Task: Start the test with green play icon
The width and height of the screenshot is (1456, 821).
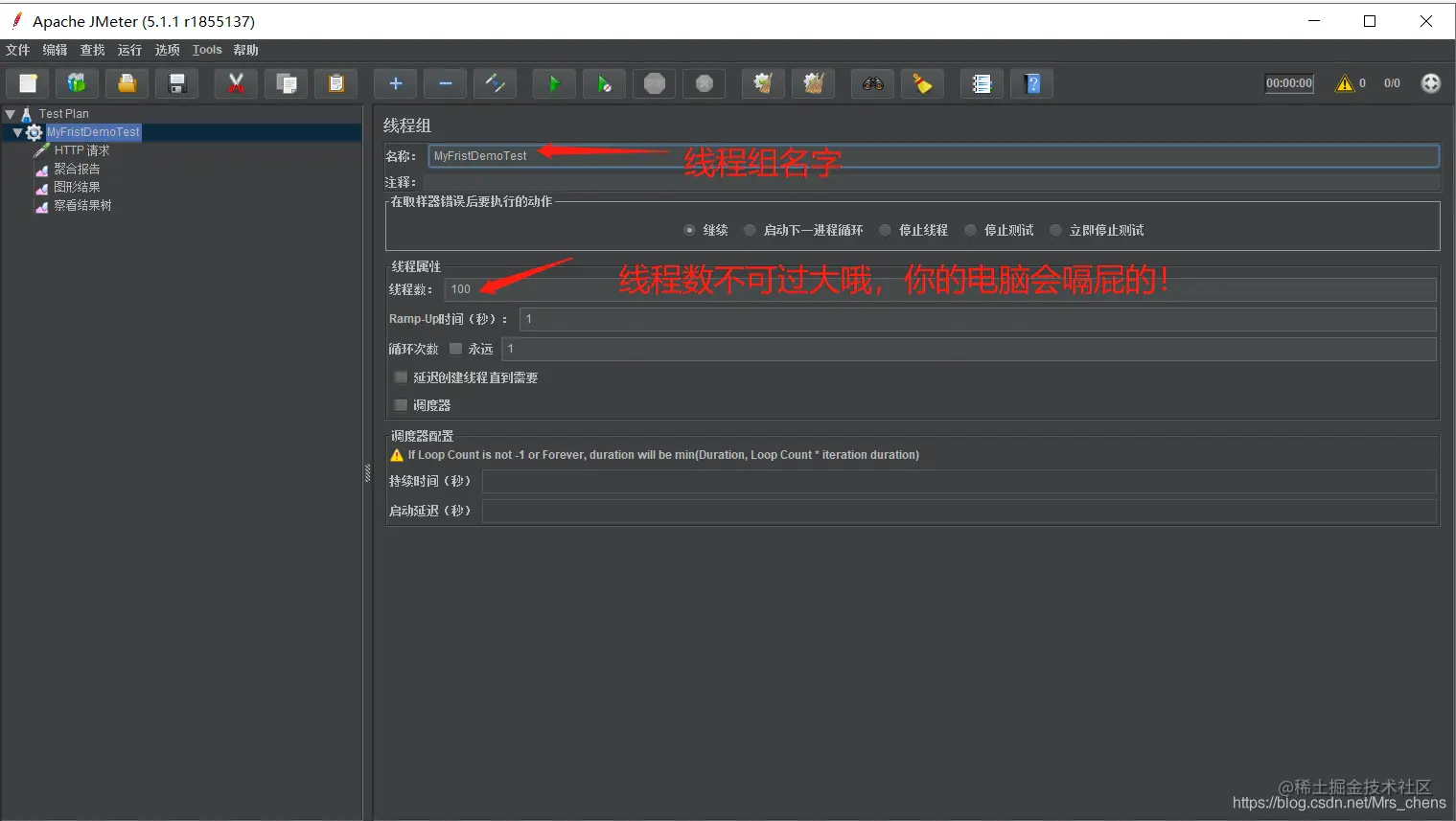Action: pos(554,83)
